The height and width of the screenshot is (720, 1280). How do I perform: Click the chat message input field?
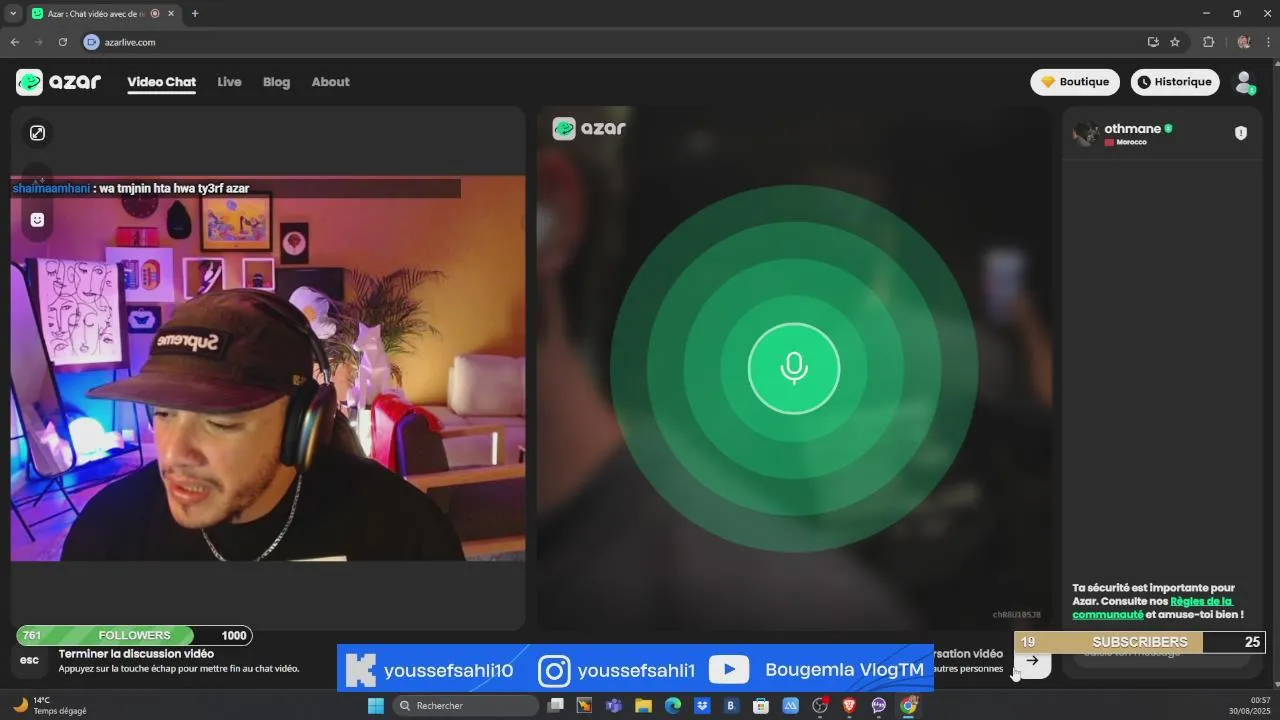[x=1160, y=653]
